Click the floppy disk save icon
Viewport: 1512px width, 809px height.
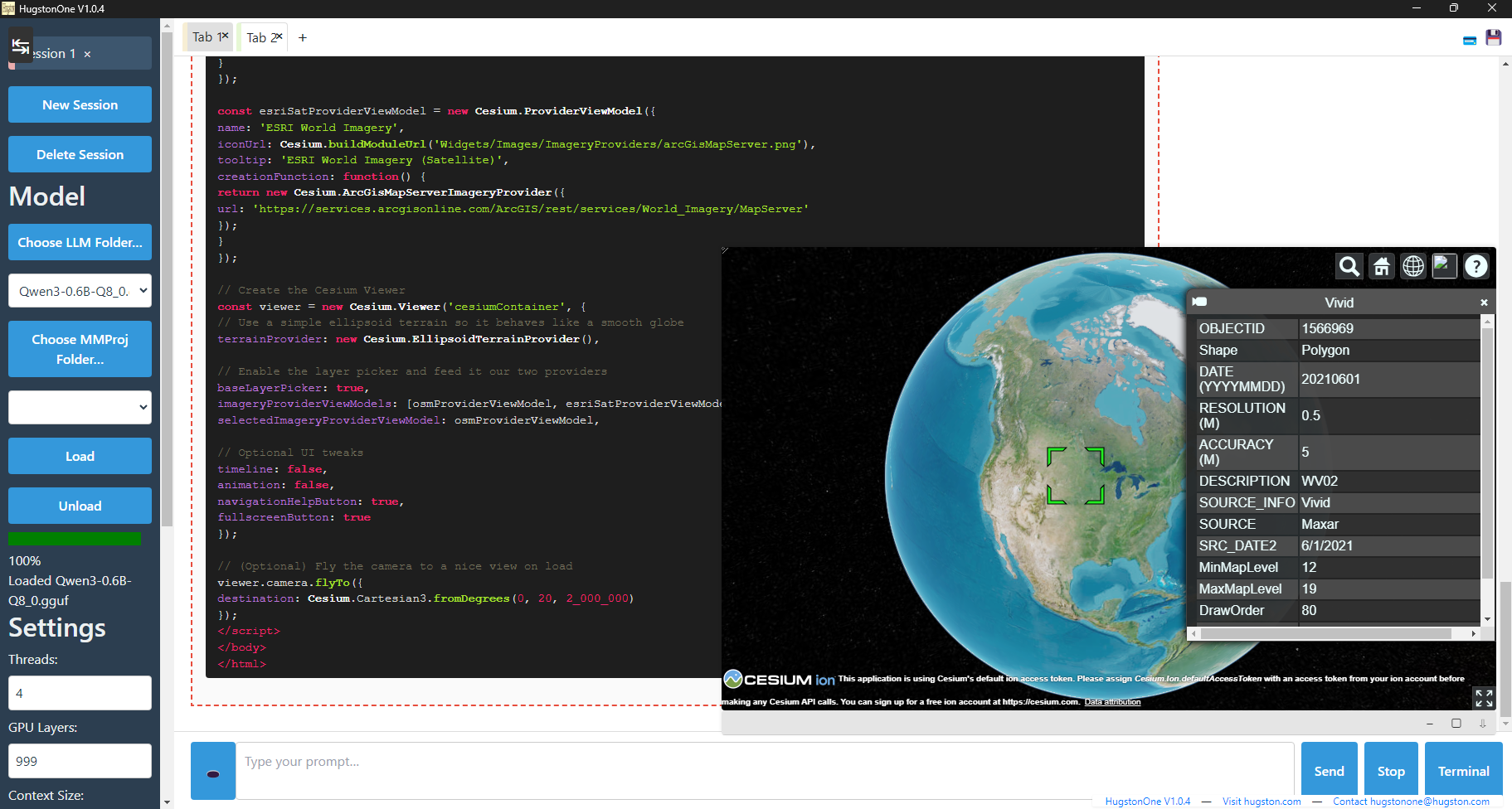1494,37
